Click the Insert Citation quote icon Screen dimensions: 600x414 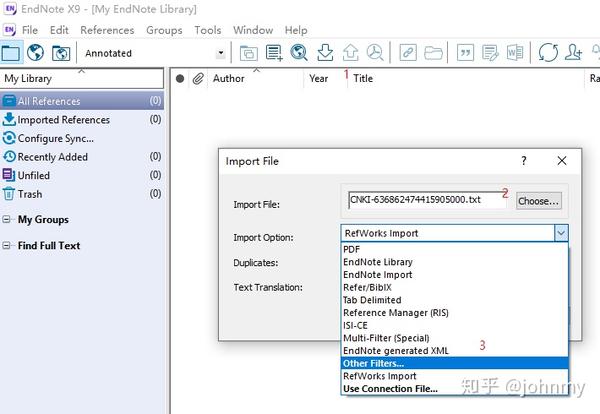click(465, 53)
